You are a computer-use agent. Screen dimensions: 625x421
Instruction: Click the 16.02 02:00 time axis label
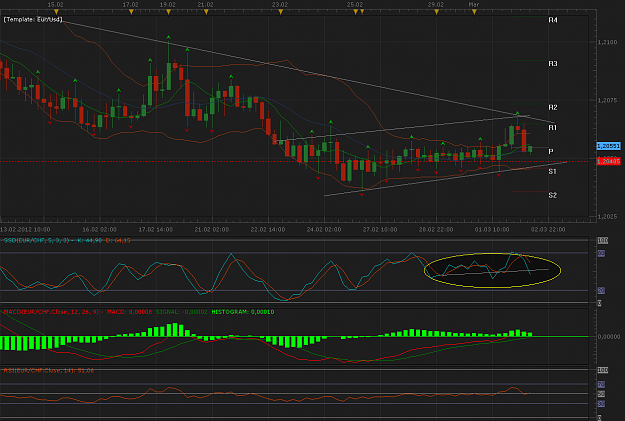point(99,230)
